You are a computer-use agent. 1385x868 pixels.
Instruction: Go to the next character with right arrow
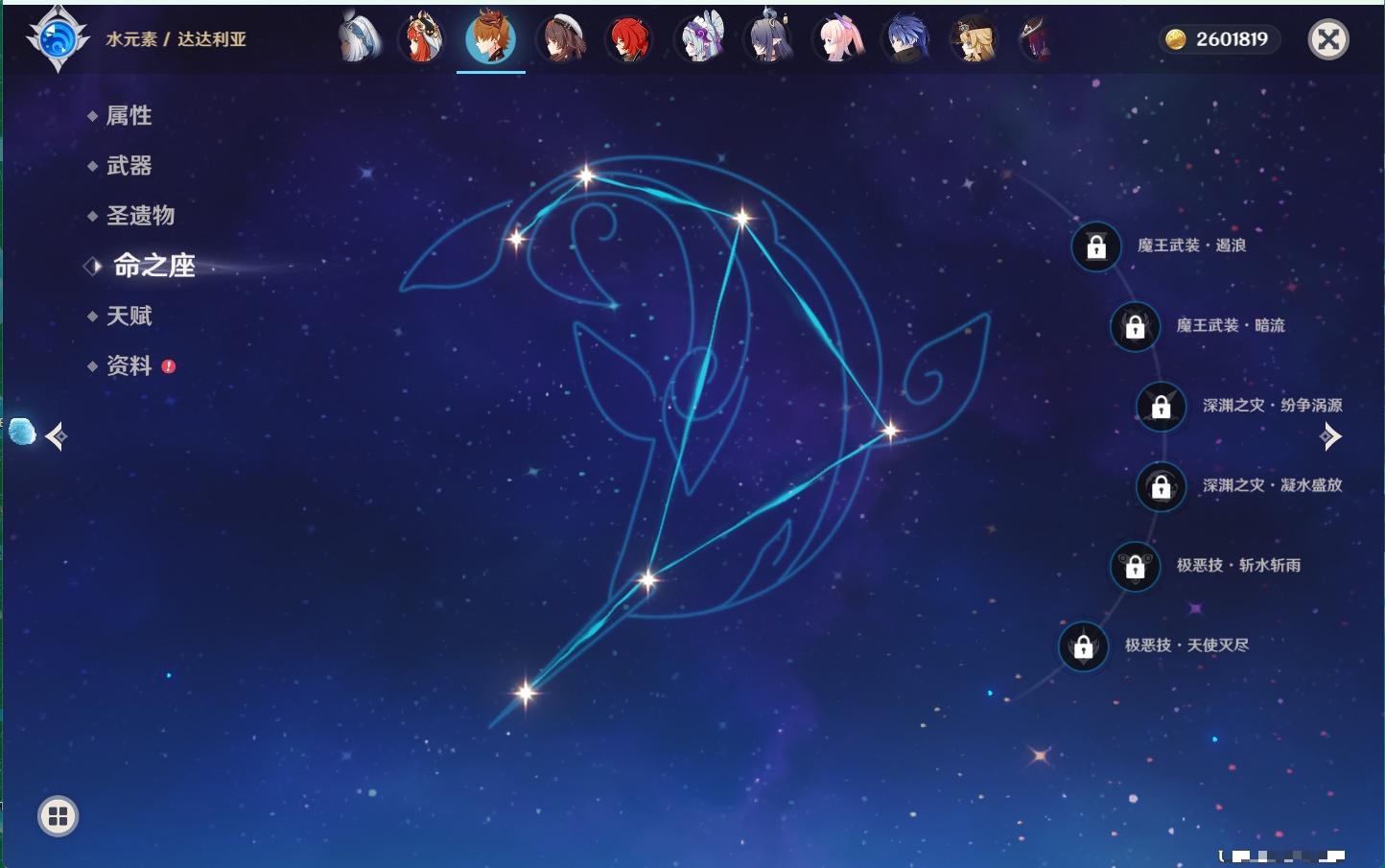pos(1330,436)
